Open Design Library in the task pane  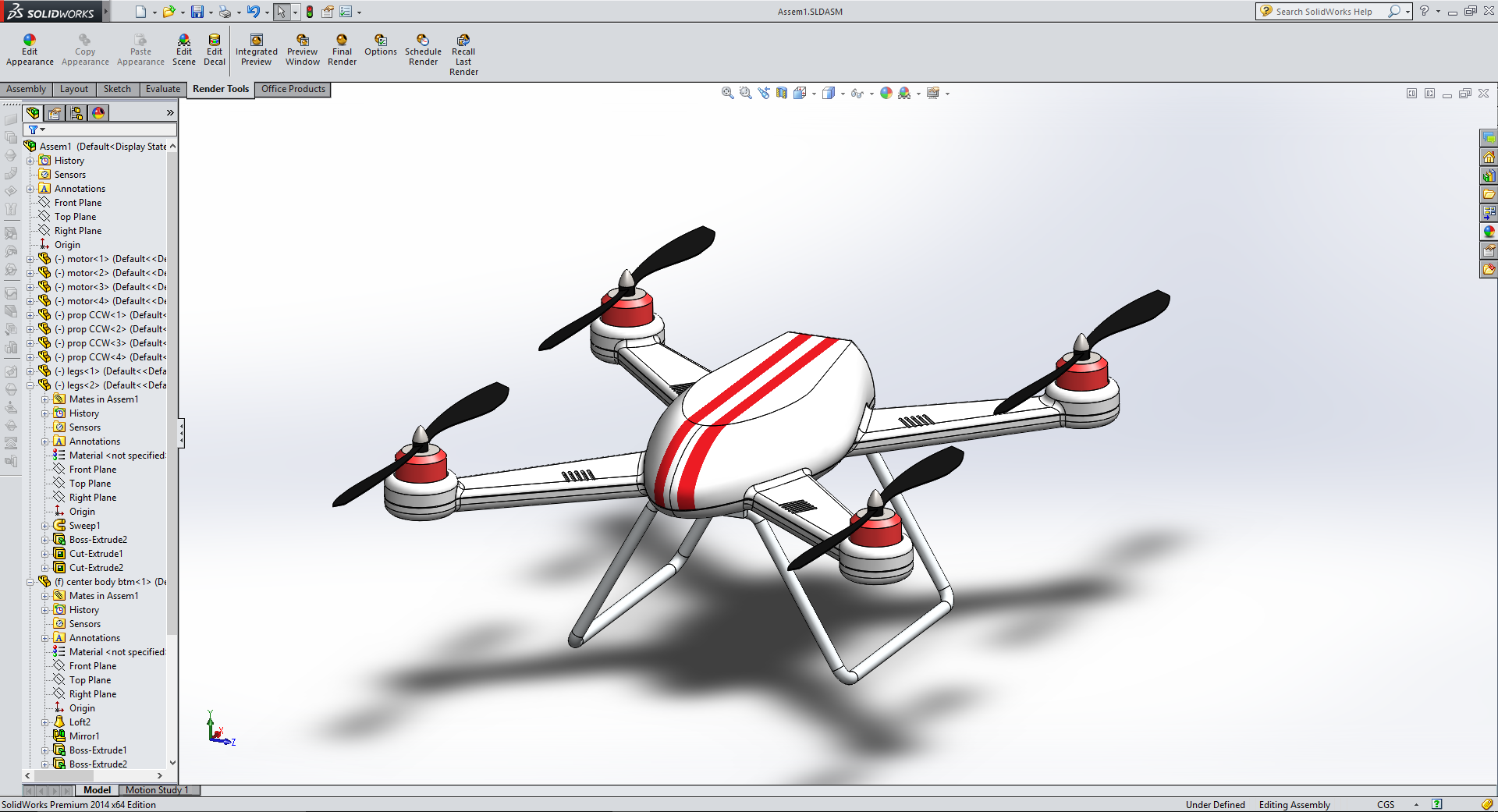click(1489, 176)
